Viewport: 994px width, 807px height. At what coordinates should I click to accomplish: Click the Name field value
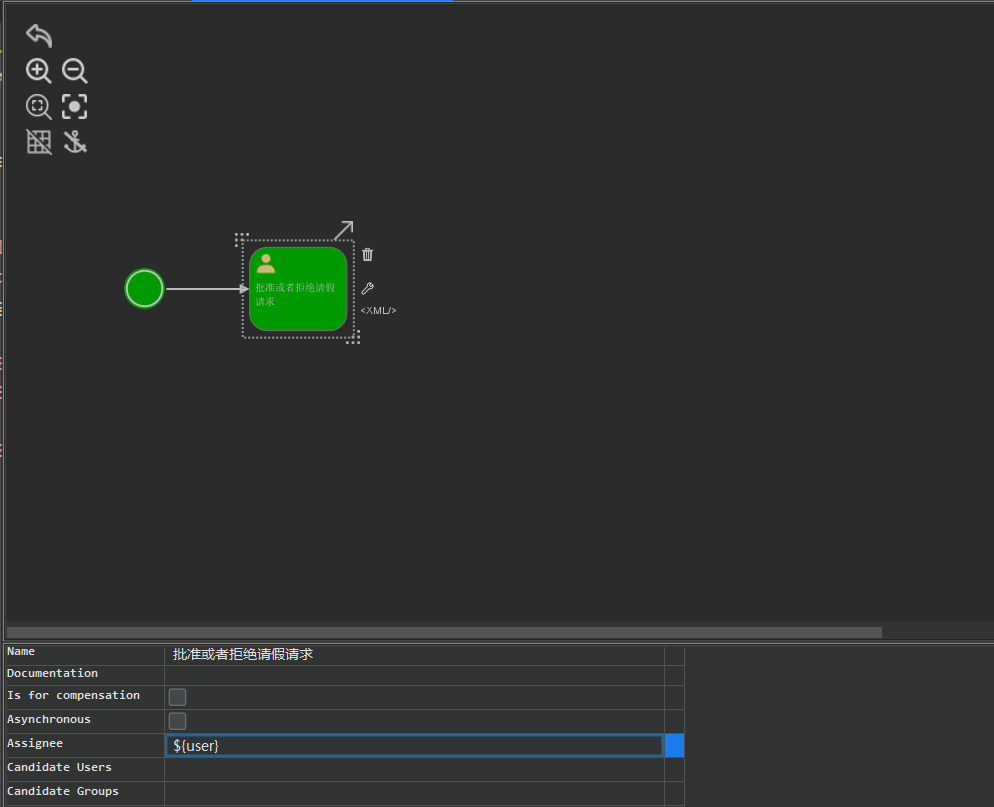tap(414, 654)
